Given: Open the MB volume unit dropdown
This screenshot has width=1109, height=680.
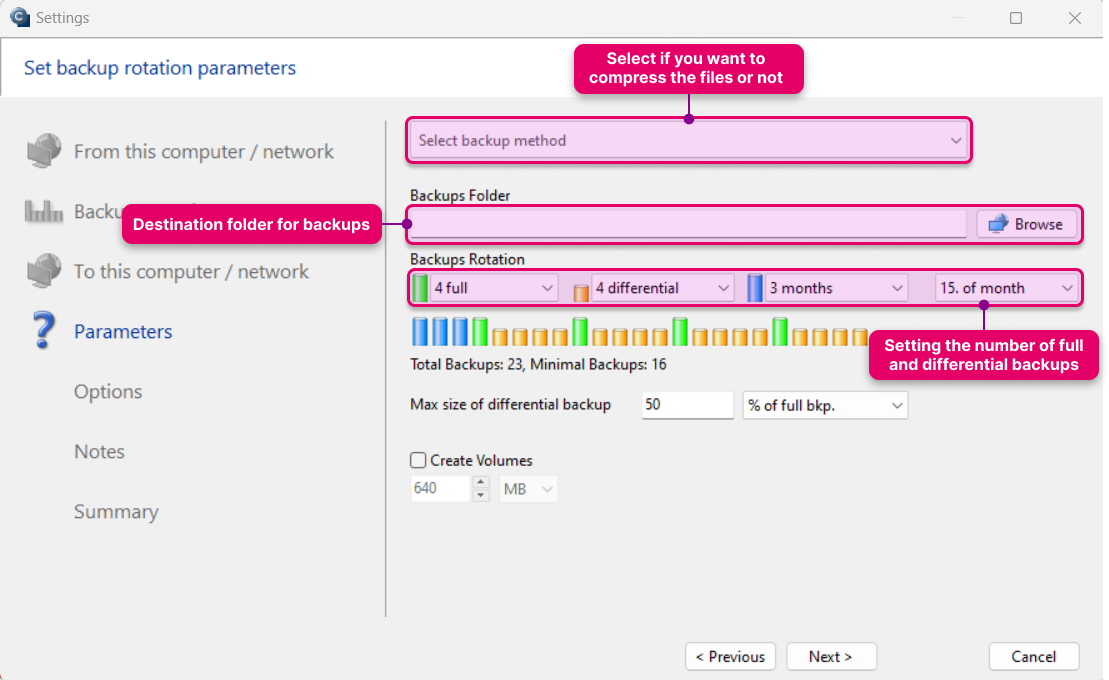Looking at the screenshot, I should [528, 489].
